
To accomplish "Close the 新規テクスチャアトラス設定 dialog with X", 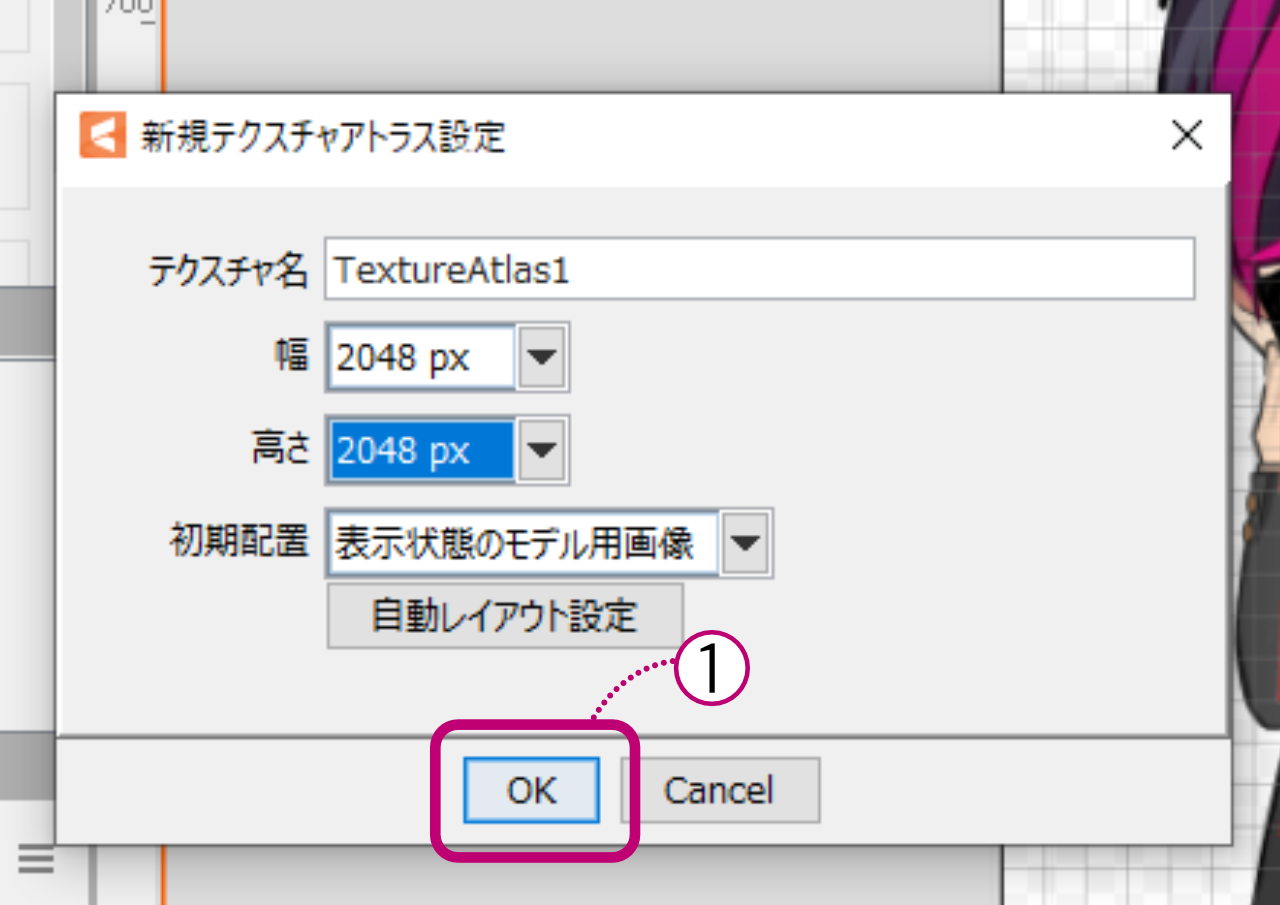I will 1186,137.
